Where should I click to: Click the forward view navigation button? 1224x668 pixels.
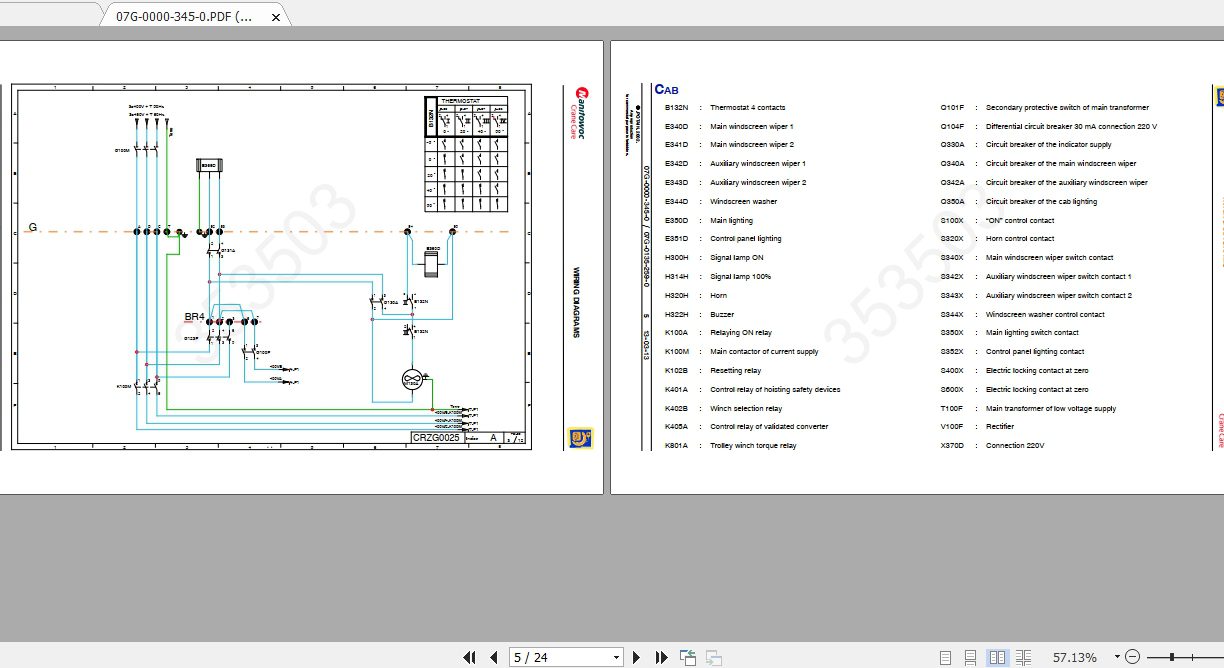[712, 657]
